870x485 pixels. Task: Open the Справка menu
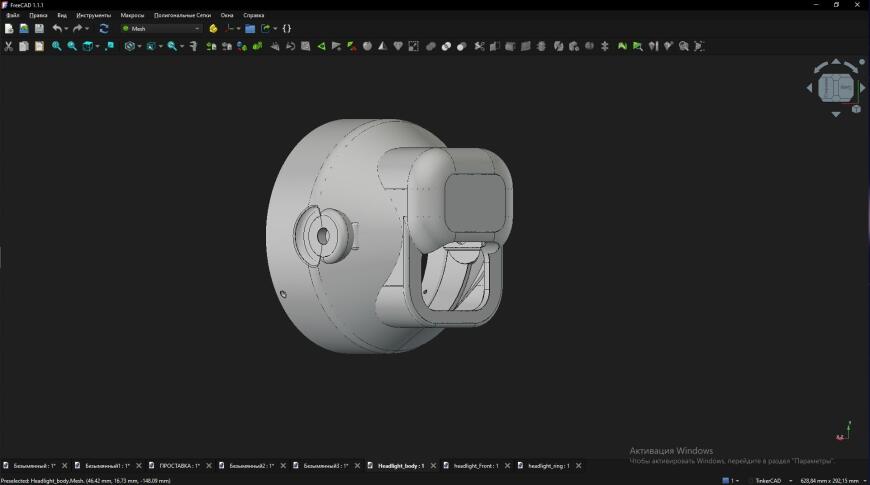pos(254,15)
